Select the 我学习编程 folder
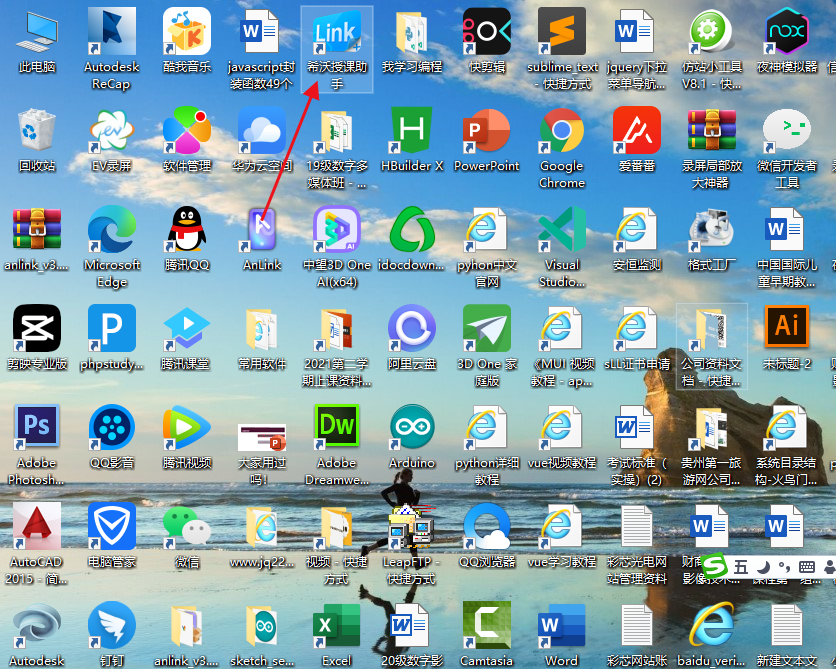Image resolution: width=836 pixels, height=669 pixels. click(412, 33)
